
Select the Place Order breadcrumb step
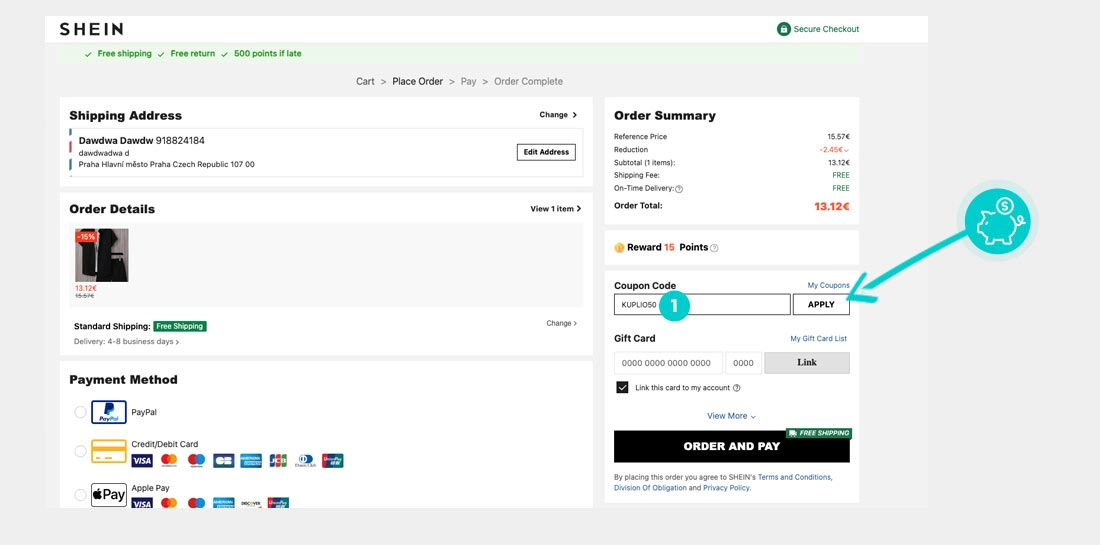pos(417,81)
